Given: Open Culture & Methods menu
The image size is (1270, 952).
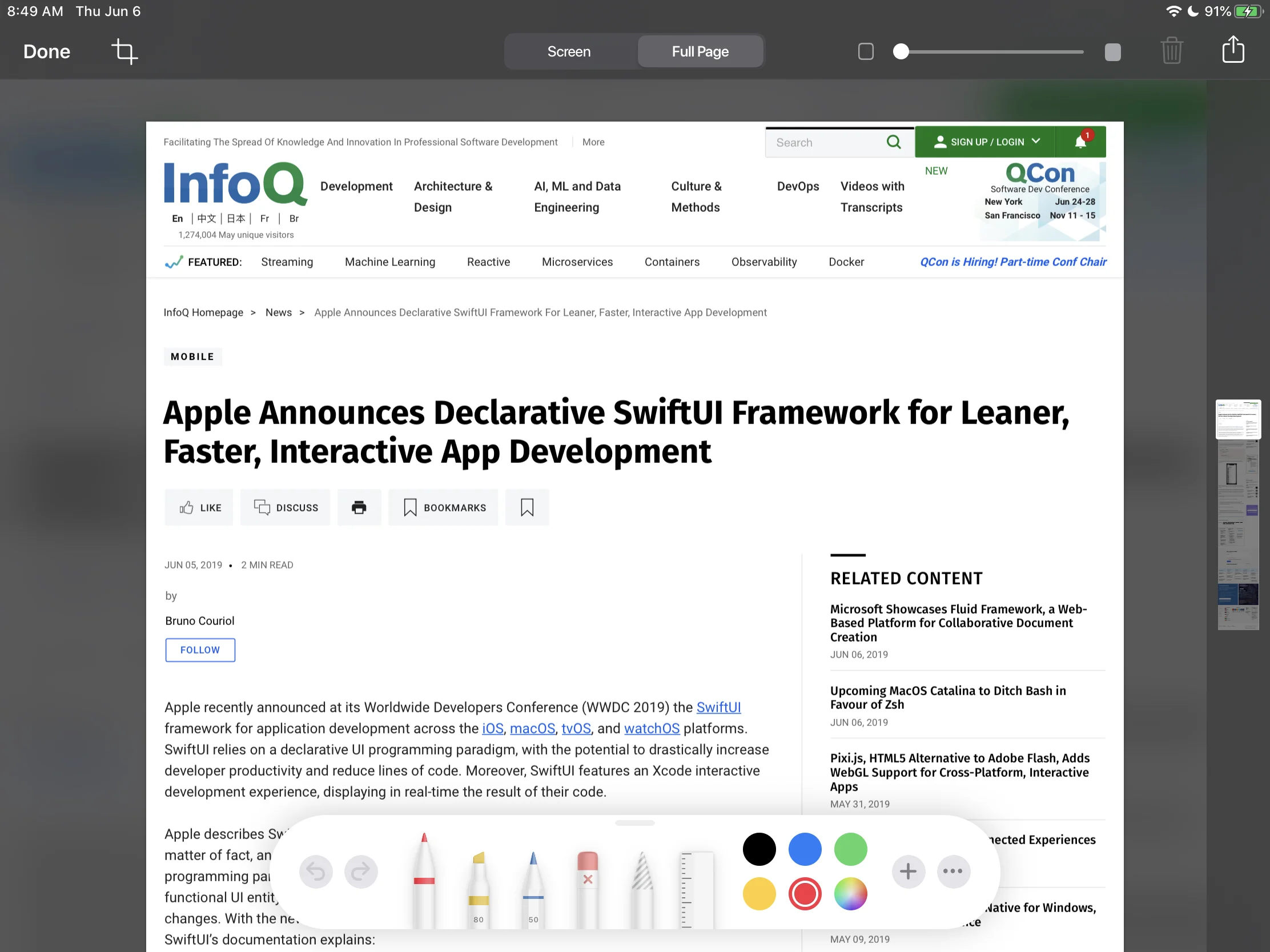Looking at the screenshot, I should click(696, 196).
